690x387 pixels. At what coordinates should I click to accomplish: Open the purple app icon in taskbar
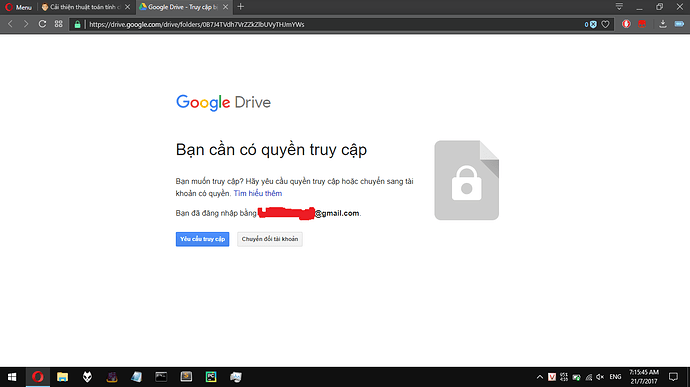112,377
